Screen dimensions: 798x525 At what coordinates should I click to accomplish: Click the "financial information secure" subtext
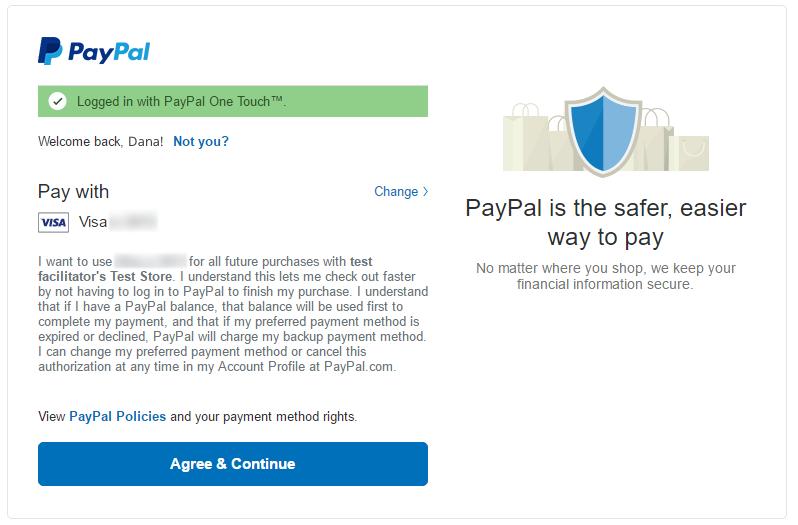605,284
